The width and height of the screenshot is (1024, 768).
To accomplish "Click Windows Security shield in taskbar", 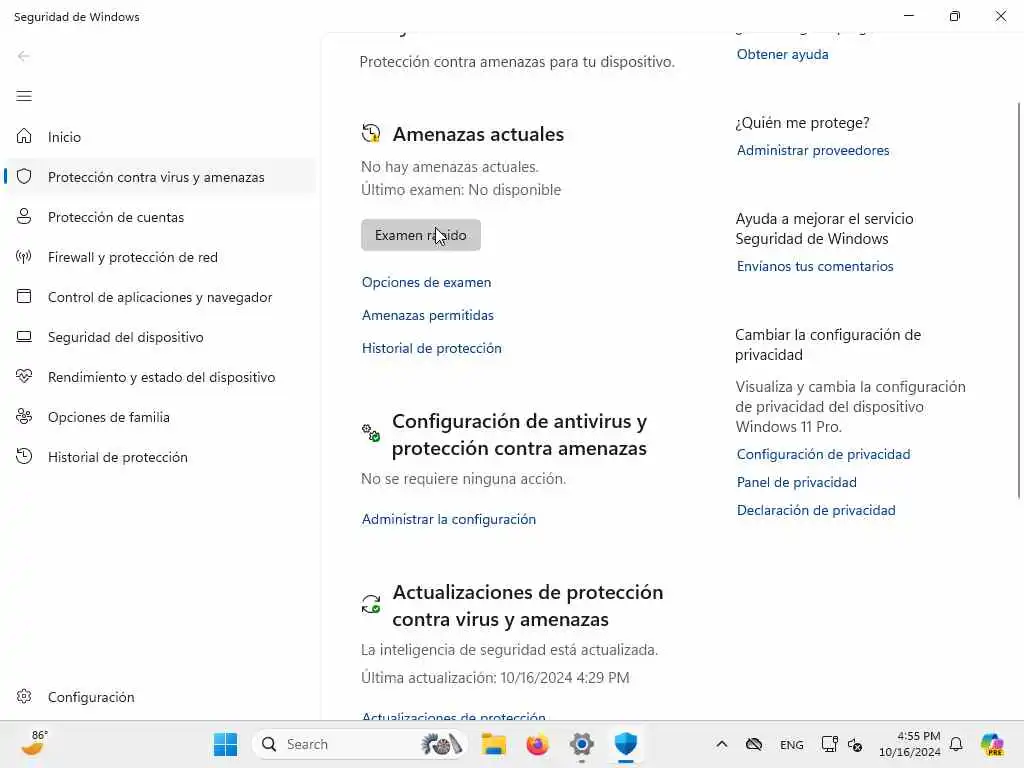I will pyautogui.click(x=626, y=744).
